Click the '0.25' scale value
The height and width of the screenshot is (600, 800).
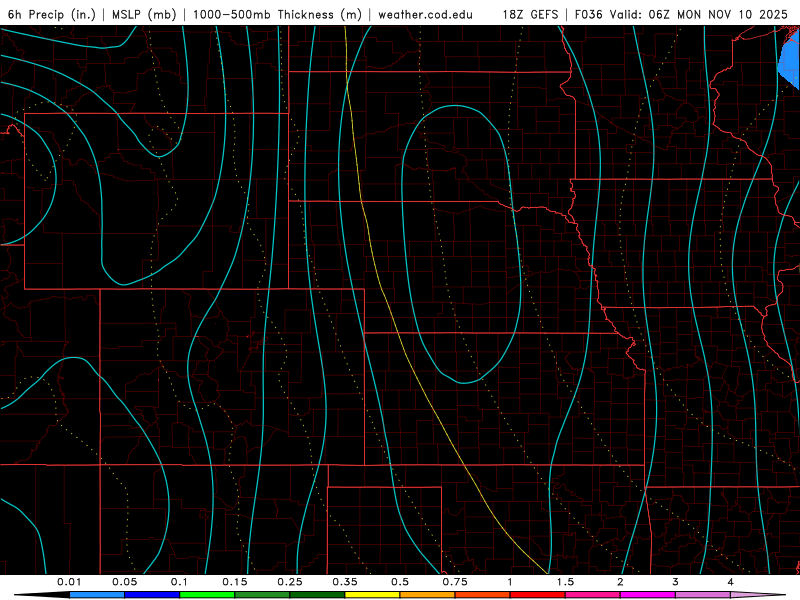click(290, 582)
